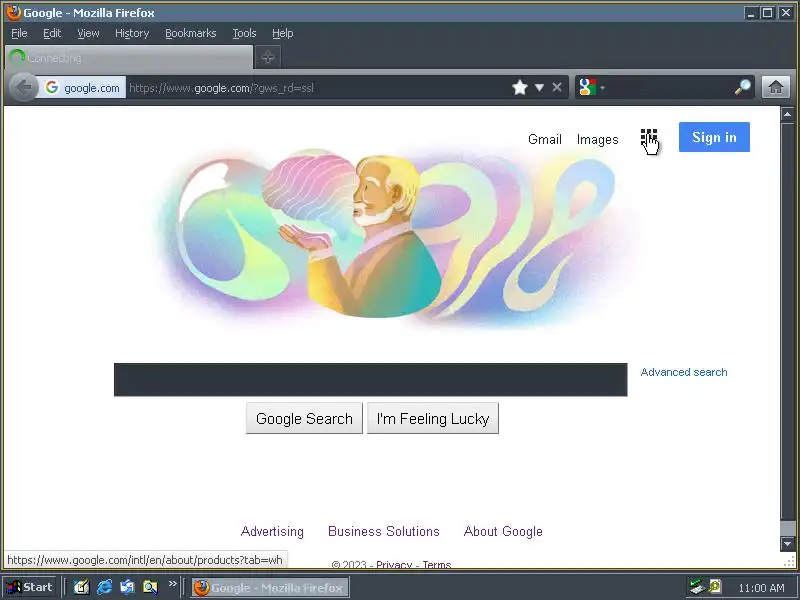
Task: Open the Help menu
Action: (282, 33)
